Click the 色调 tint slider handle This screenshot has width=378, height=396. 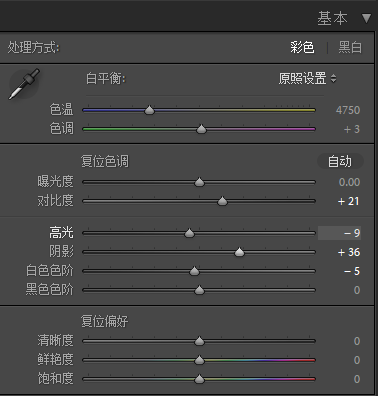point(201,129)
